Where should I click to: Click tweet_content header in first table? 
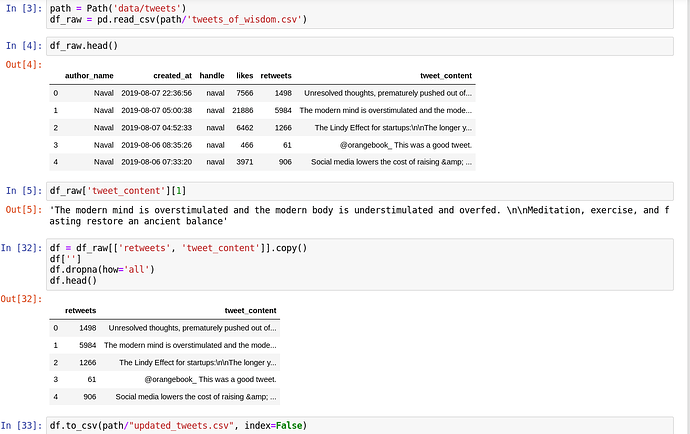(x=446, y=76)
